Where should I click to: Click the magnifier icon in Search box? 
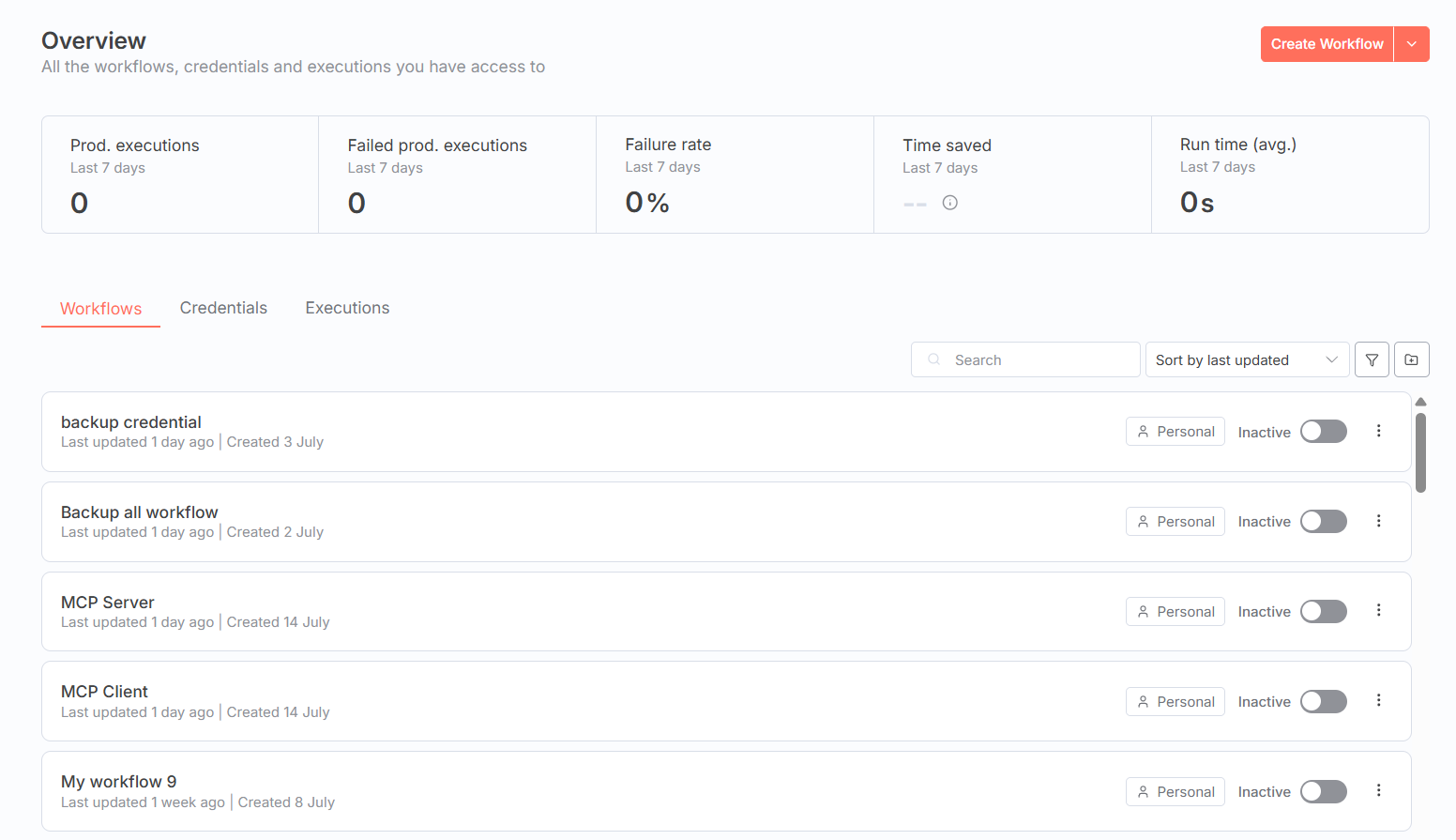tap(934, 359)
